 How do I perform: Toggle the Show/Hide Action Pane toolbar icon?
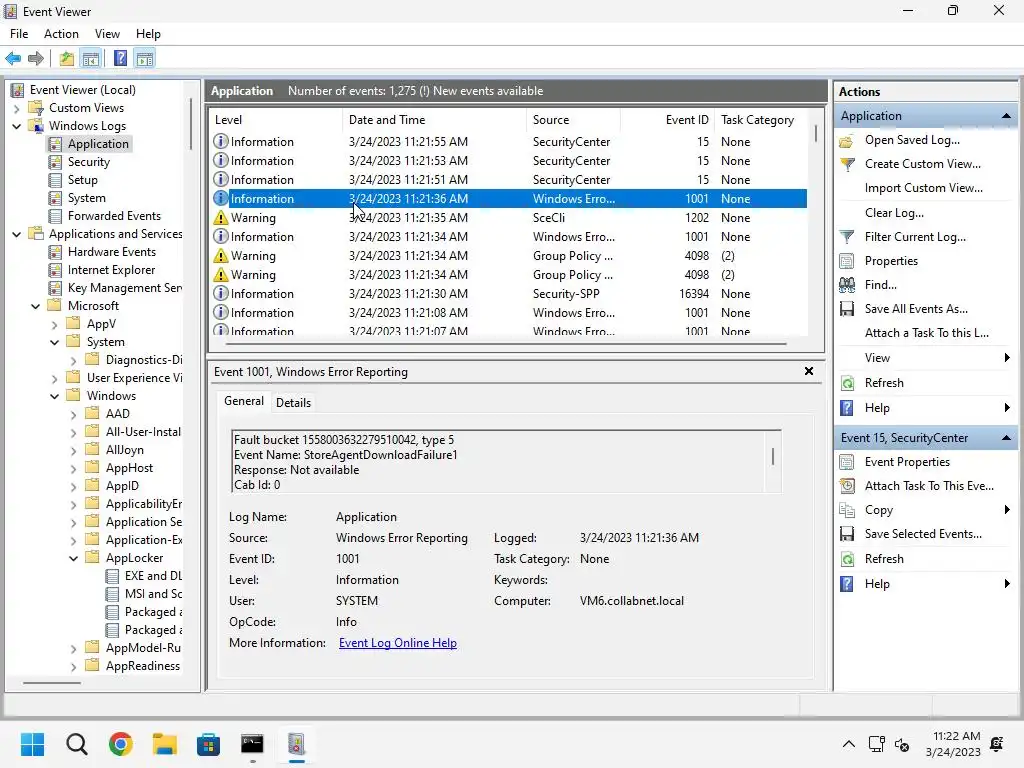point(145,59)
